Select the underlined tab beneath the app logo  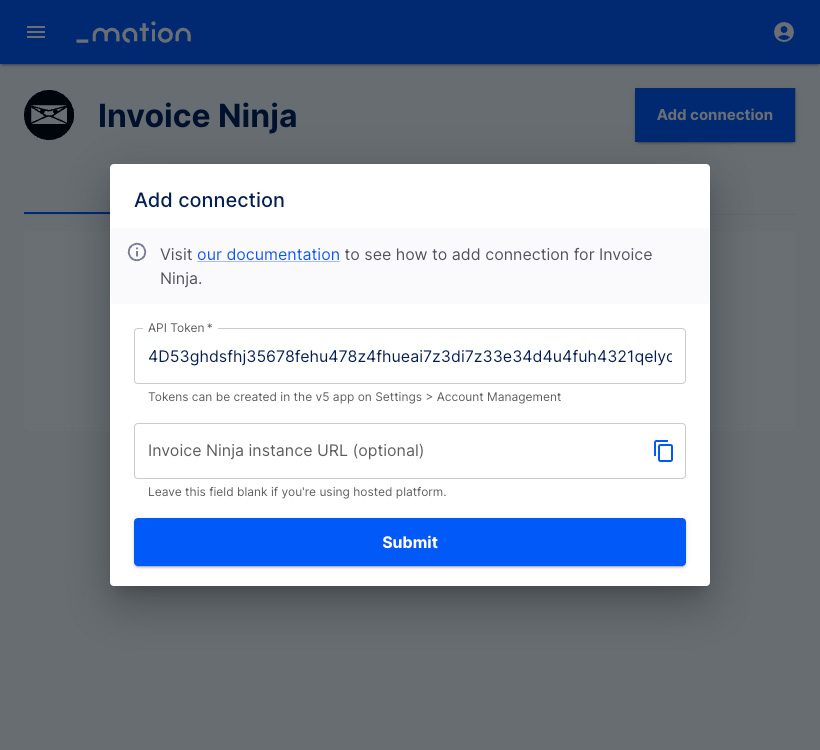[x=66, y=200]
